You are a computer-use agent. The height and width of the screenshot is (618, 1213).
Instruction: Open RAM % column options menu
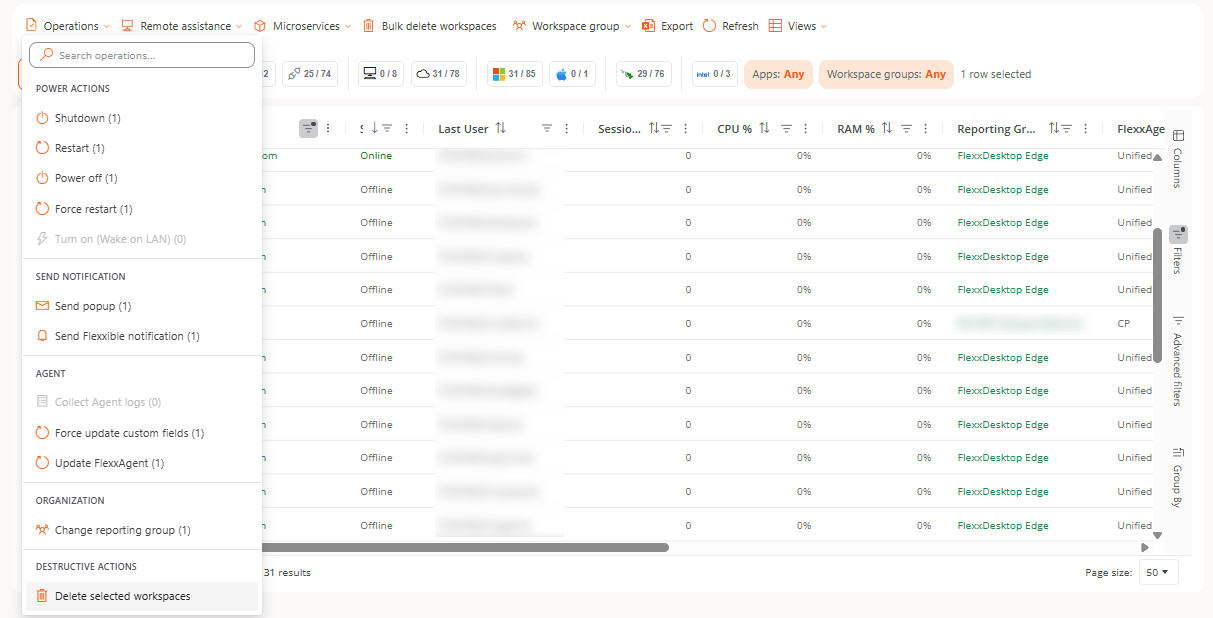(926, 129)
